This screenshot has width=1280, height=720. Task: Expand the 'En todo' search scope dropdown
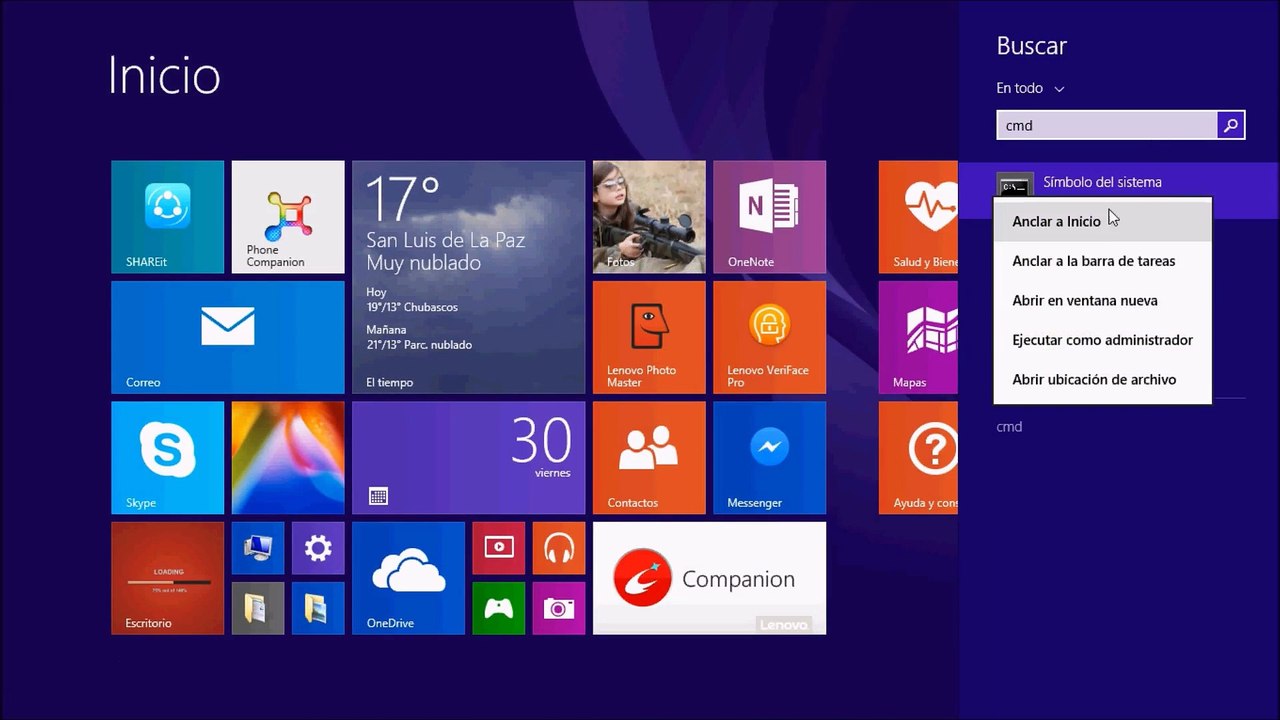[x=1031, y=88]
